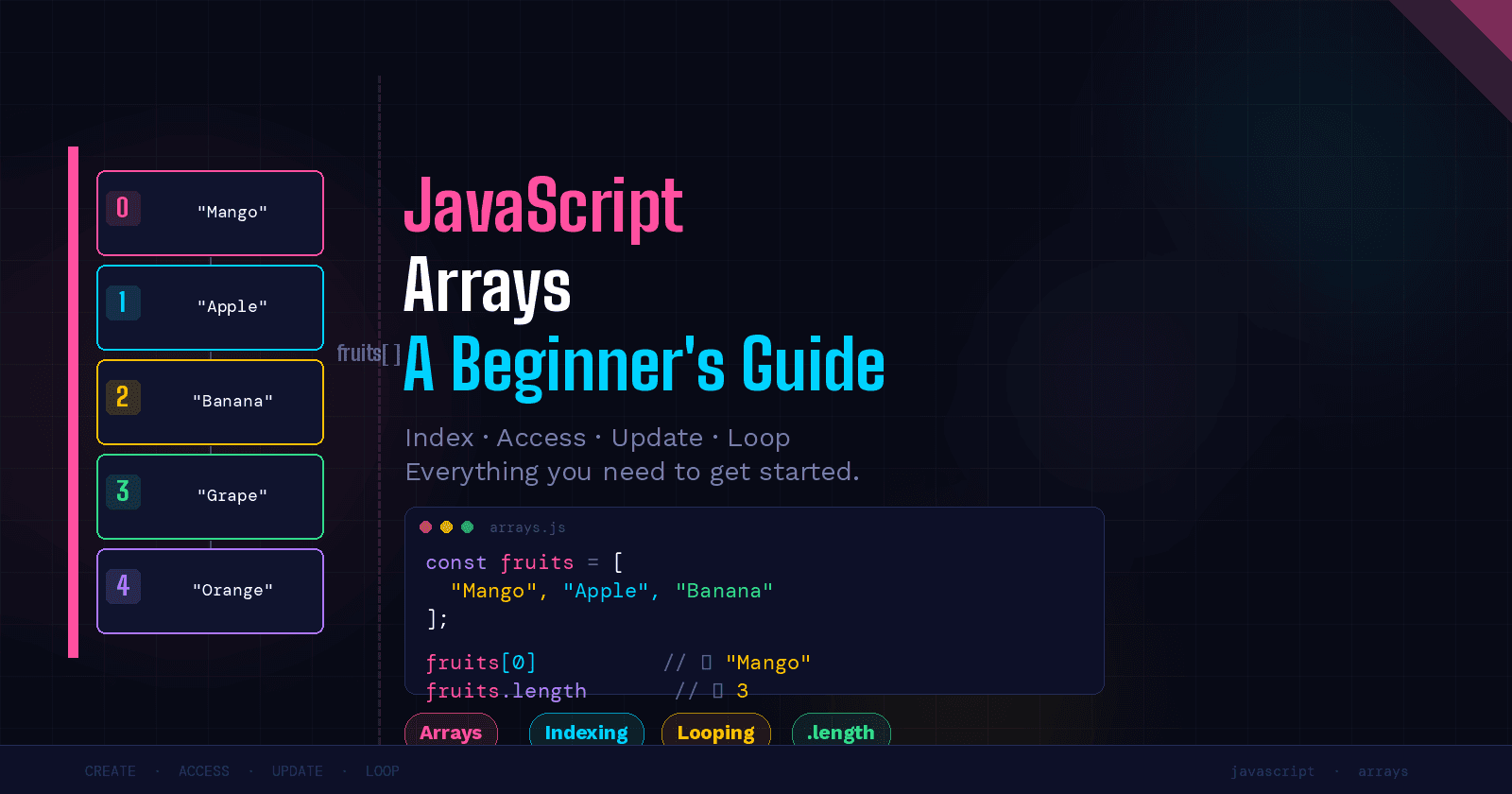
Task: Click CREATE in the footer bar
Action: click(x=111, y=771)
